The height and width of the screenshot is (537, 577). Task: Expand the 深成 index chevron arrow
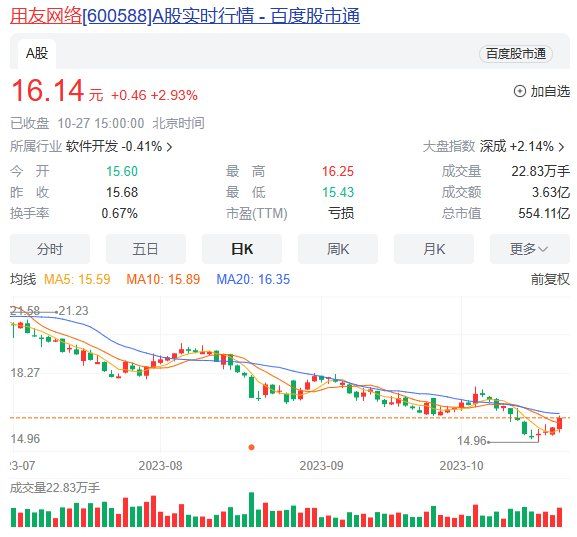coord(562,147)
